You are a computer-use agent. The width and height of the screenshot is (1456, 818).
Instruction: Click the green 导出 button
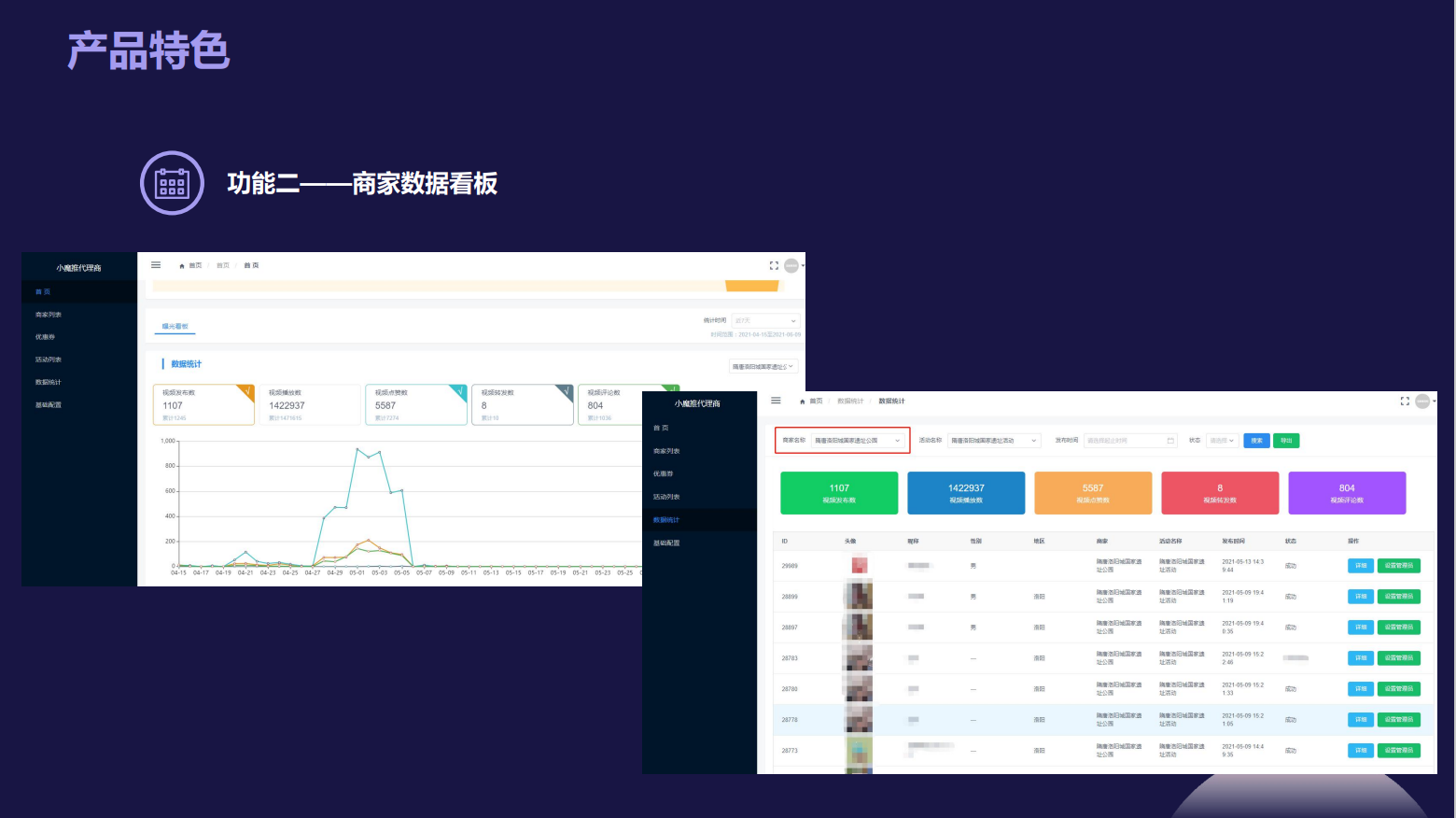click(1286, 441)
